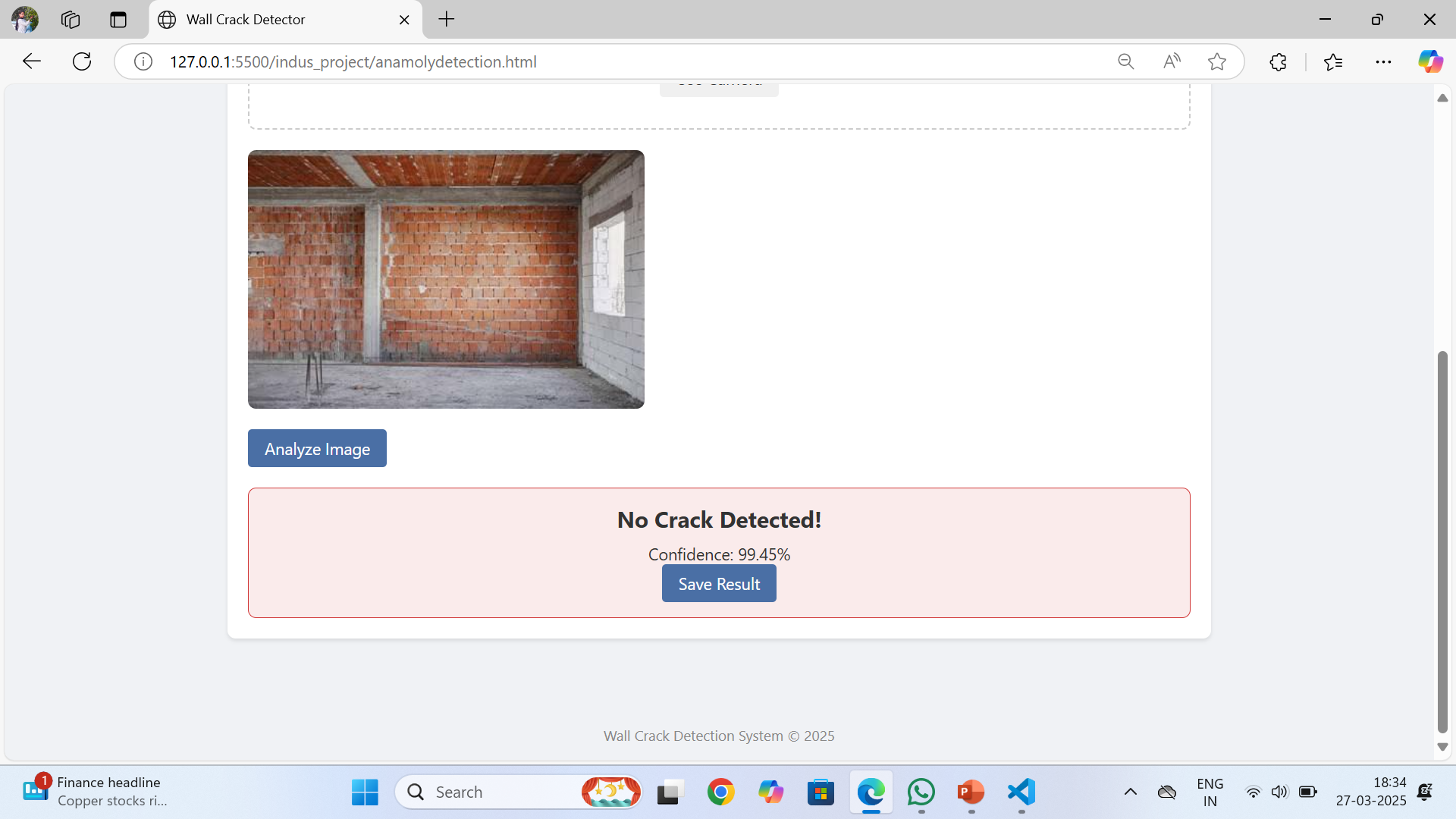Open the browser Extensions puzzle icon
This screenshot has height=819, width=1456.
click(x=1279, y=61)
